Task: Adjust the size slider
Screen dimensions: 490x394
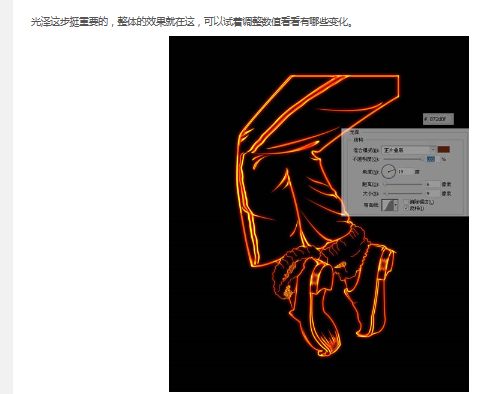Action: point(403,193)
